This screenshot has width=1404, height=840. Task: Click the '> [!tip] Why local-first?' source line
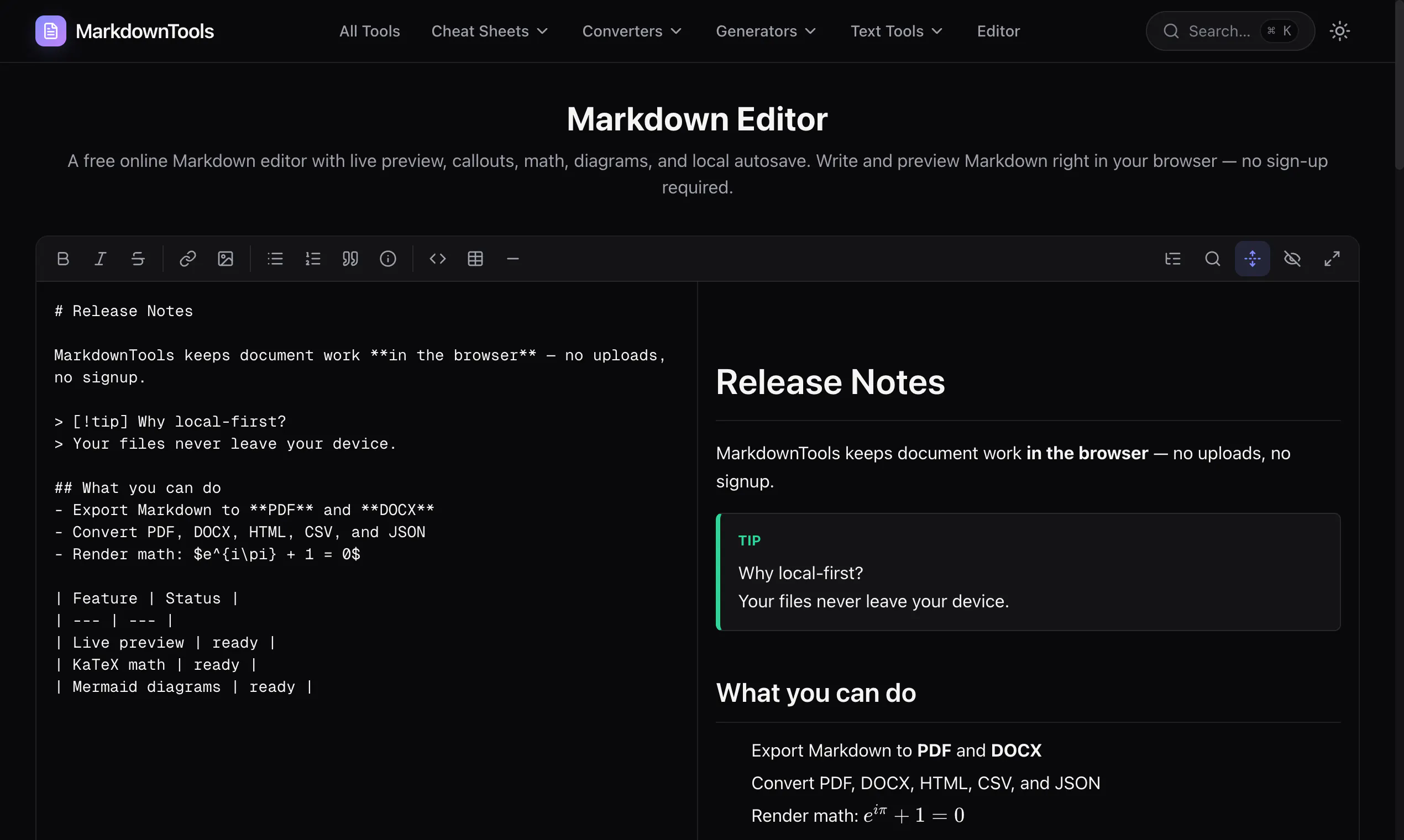pos(170,422)
